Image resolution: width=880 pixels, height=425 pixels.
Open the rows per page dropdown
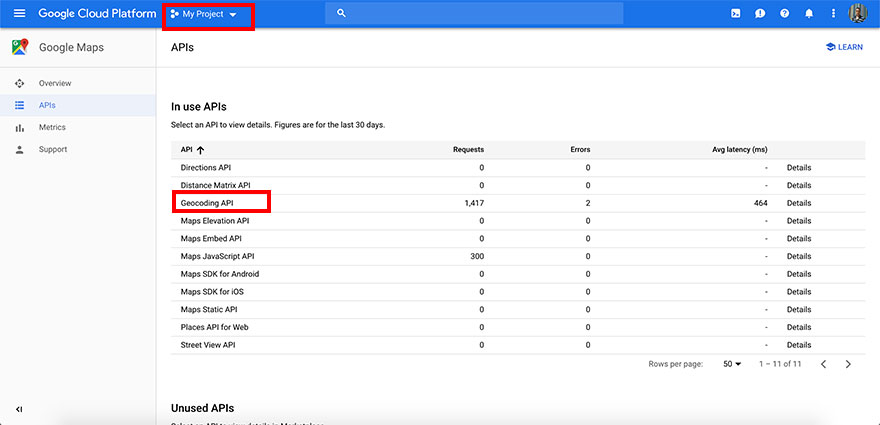pyautogui.click(x=732, y=364)
